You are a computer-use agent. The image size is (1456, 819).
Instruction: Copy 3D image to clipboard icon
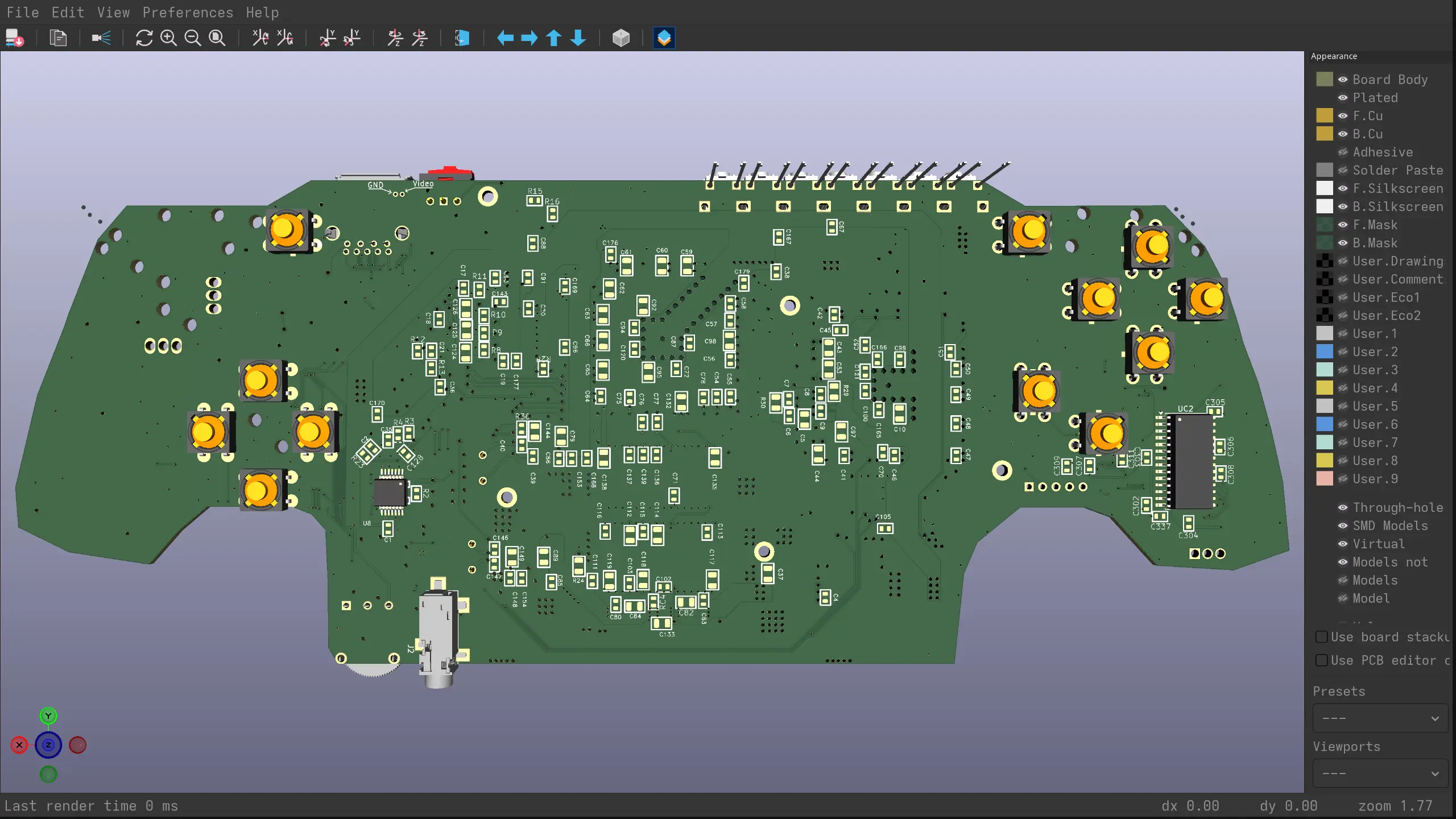(x=58, y=38)
